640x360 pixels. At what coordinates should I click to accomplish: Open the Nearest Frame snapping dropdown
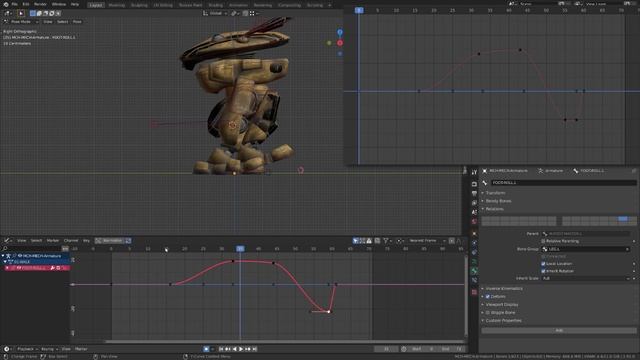pos(427,241)
